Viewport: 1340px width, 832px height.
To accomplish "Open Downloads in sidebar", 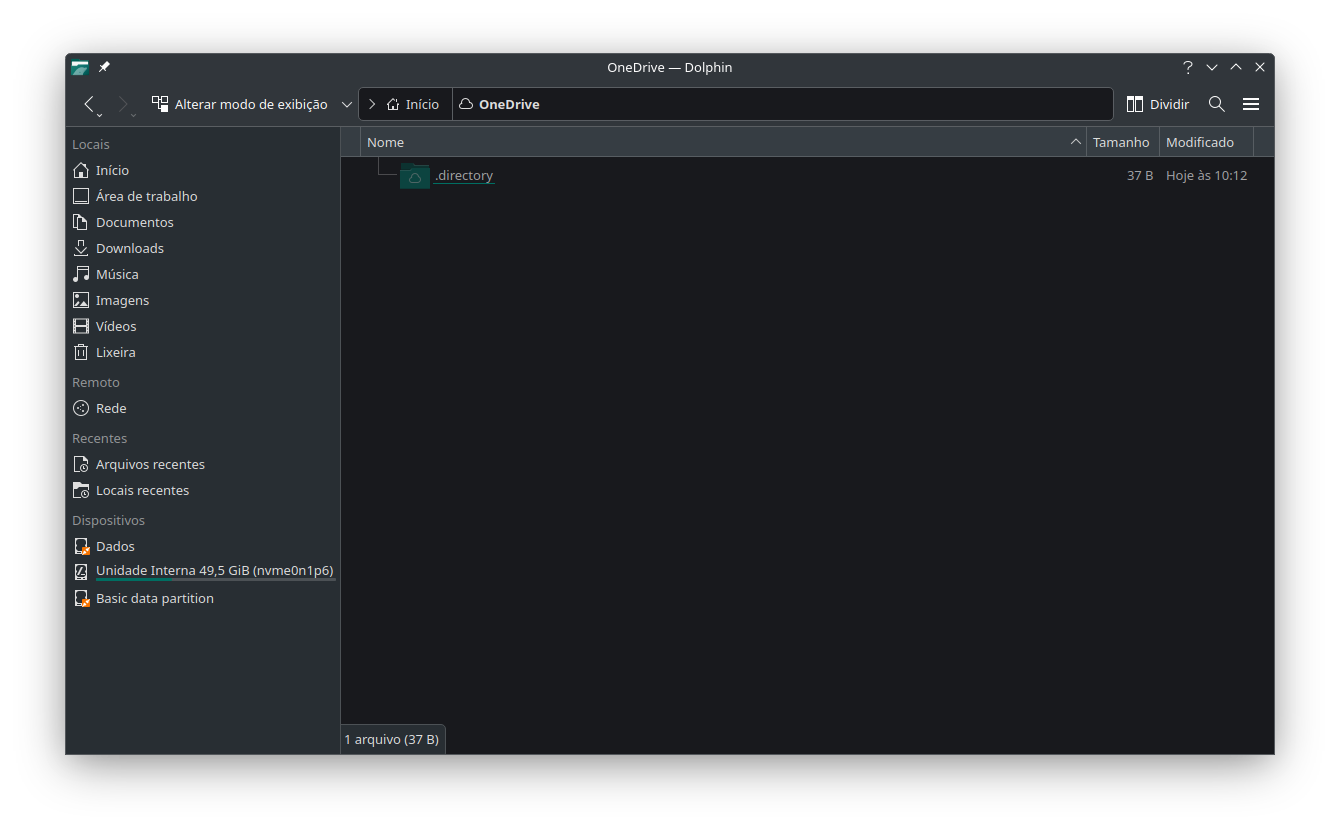I will click(x=203, y=248).
